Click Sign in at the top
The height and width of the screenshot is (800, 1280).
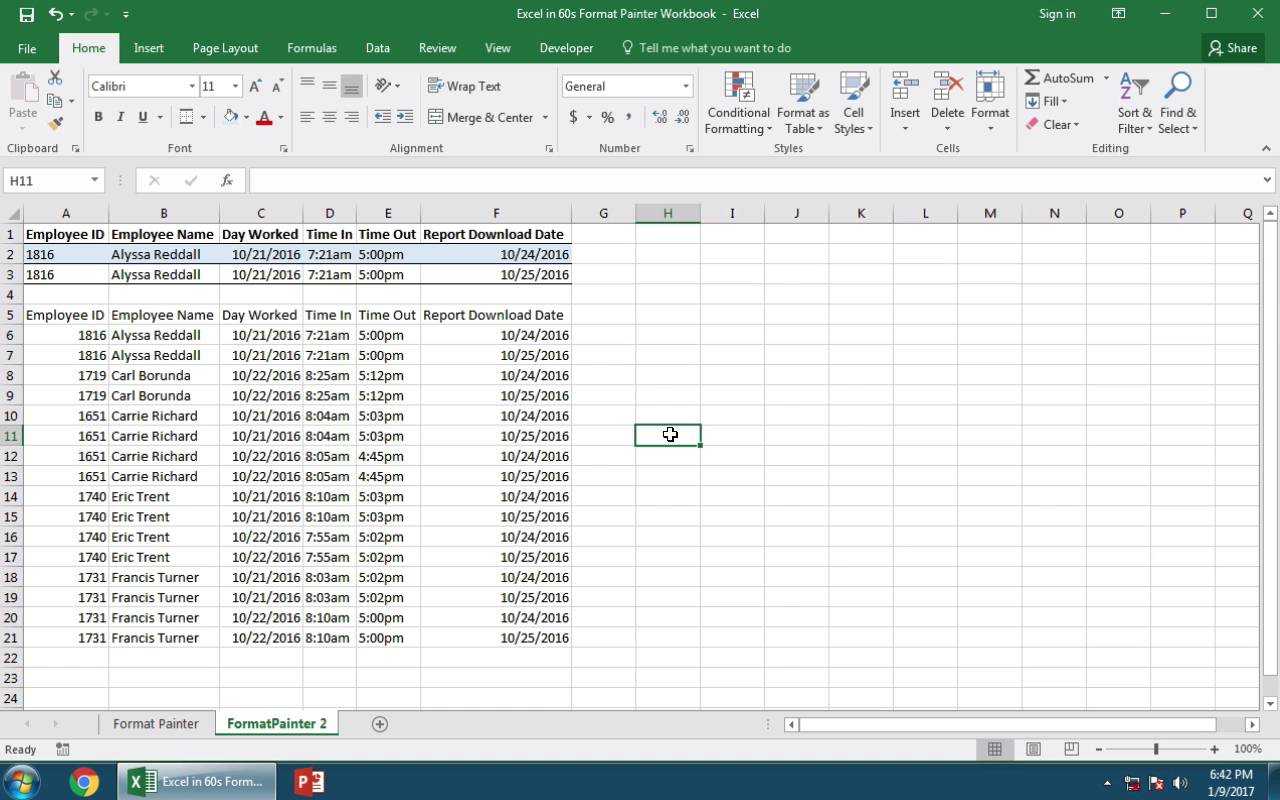[1057, 14]
